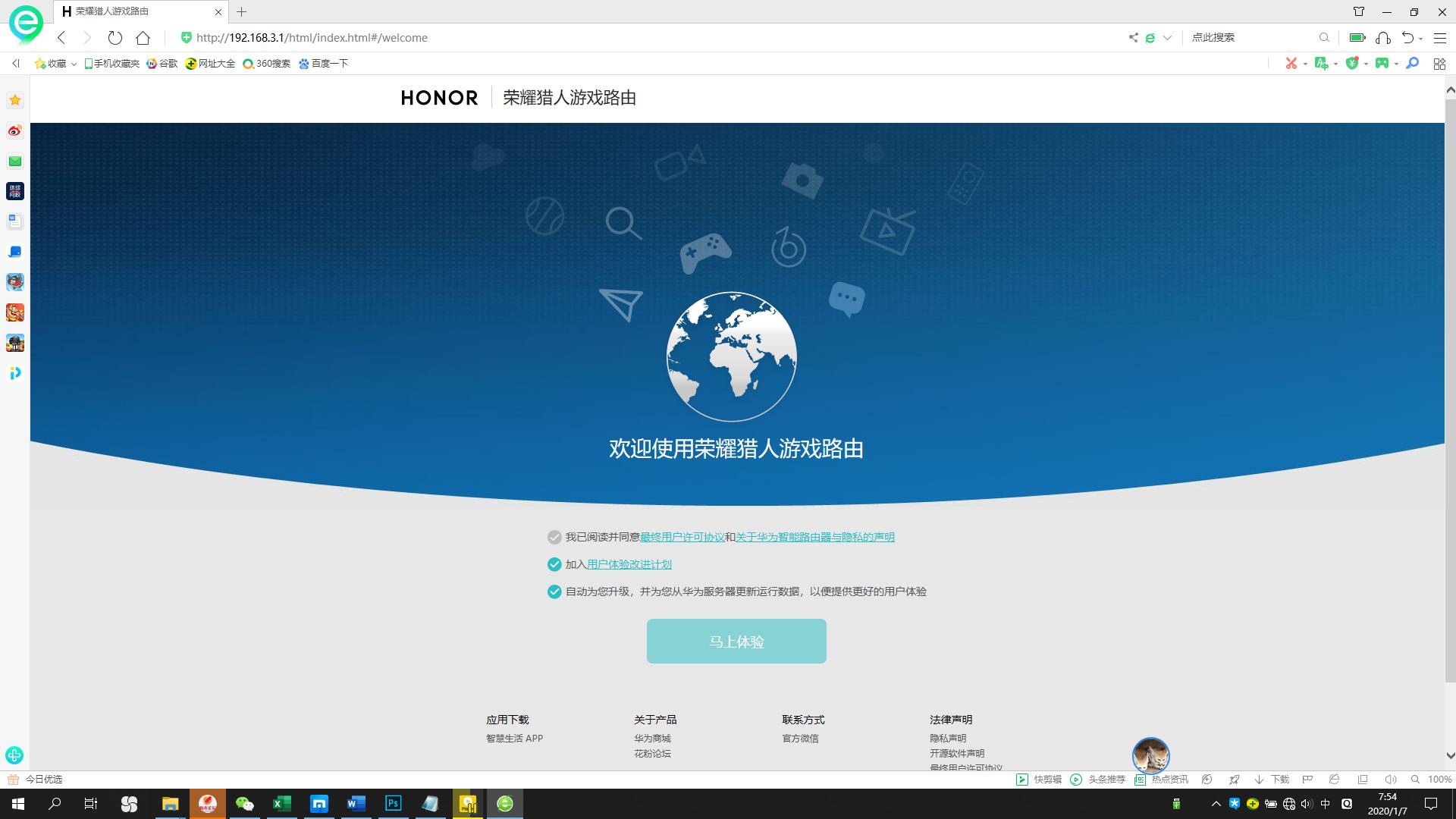Check the 我已阅读并同意 agreement checkbox
Viewport: 1456px width, 819px height.
553,537
